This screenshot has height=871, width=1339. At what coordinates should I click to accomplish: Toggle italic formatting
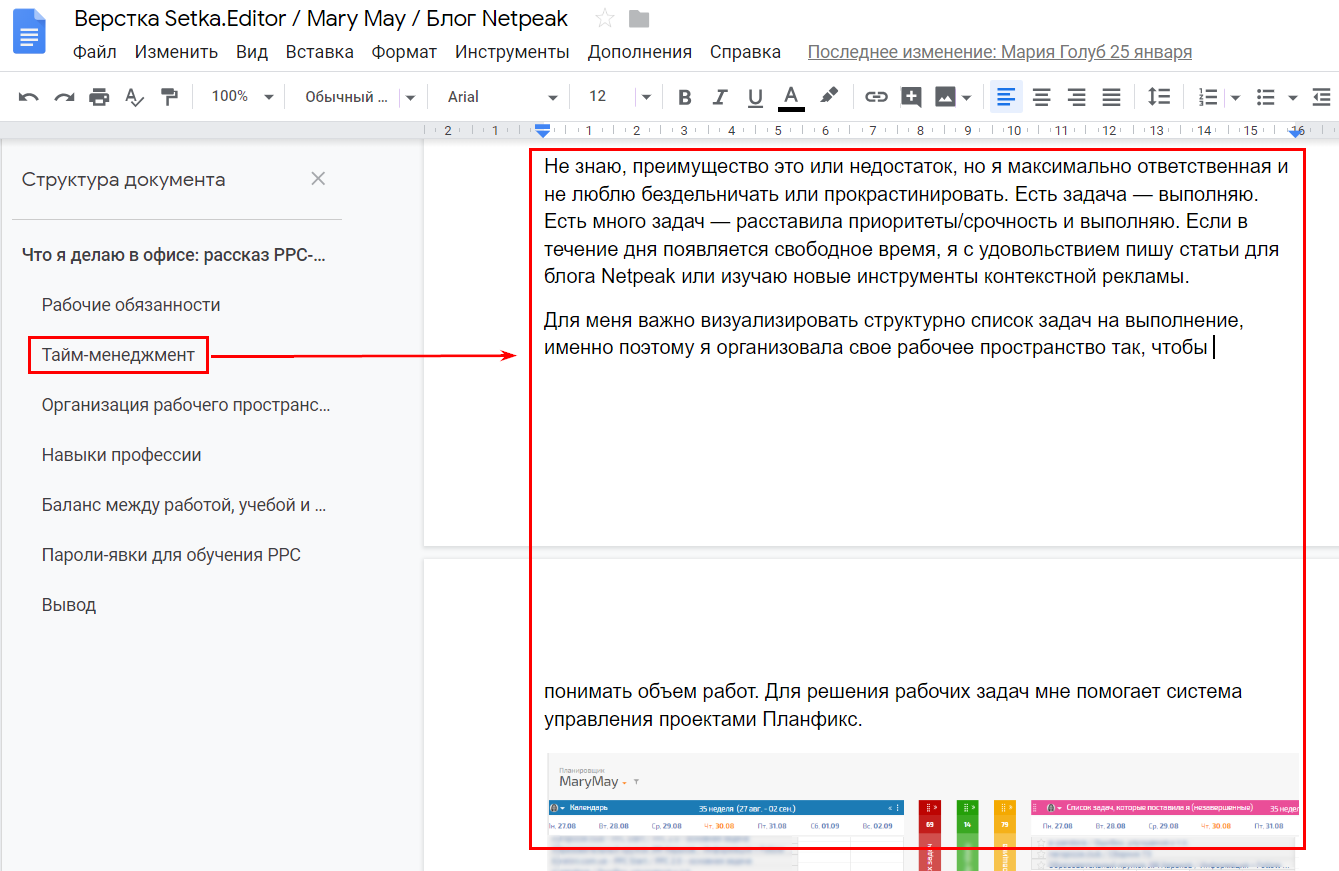point(720,97)
